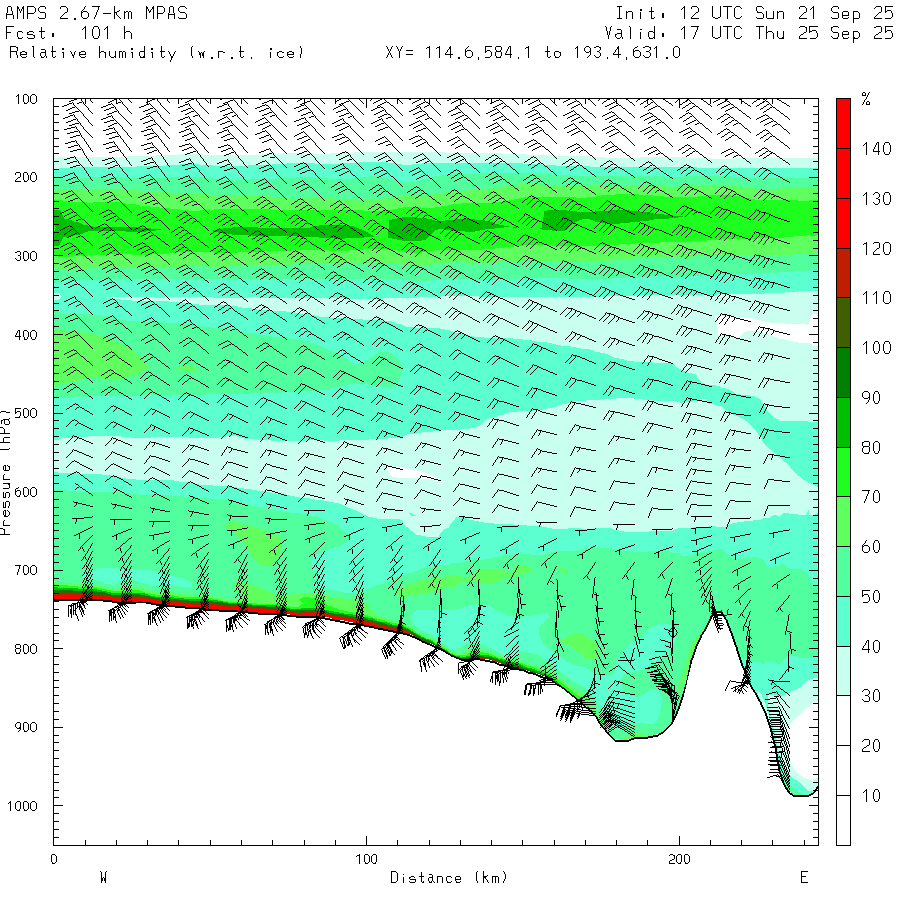Screen dimensions: 900x900
Task: Click the 'E' east endpoint label
Action: click(804, 878)
